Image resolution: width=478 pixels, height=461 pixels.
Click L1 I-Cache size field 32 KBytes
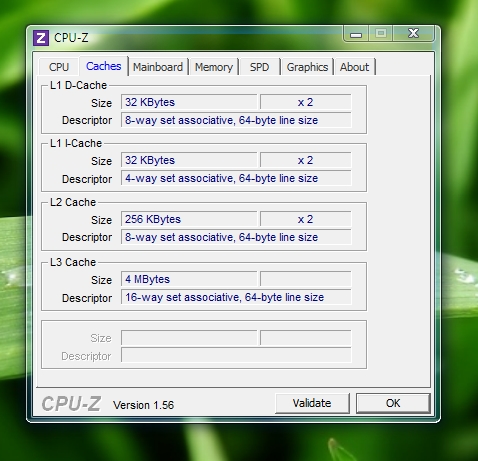tap(189, 160)
